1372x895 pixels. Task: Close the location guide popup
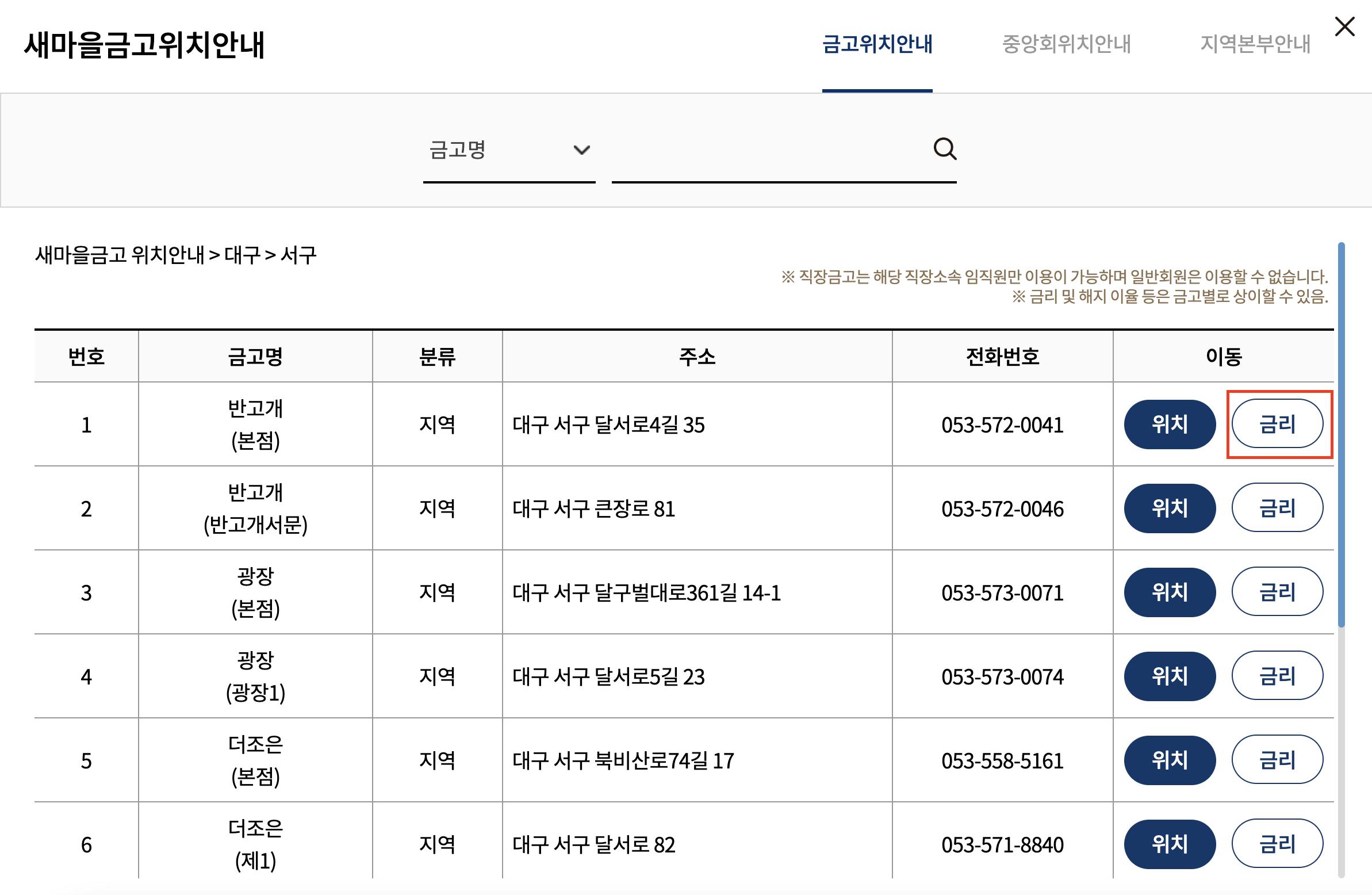click(x=1345, y=26)
